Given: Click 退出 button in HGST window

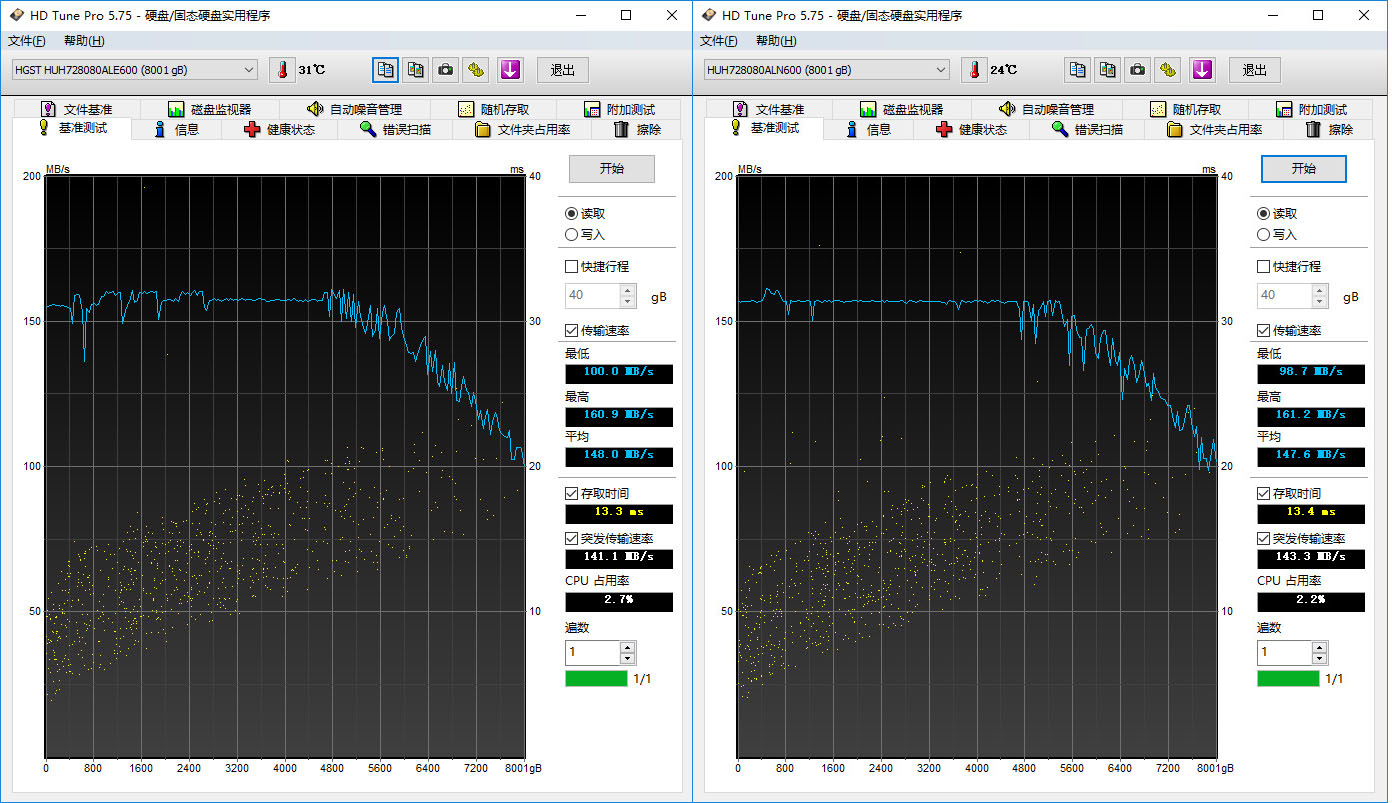Looking at the screenshot, I should (x=563, y=70).
